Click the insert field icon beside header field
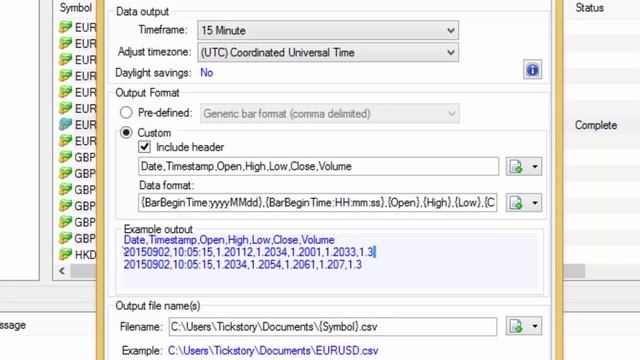This screenshot has width=640, height=360. (516, 167)
